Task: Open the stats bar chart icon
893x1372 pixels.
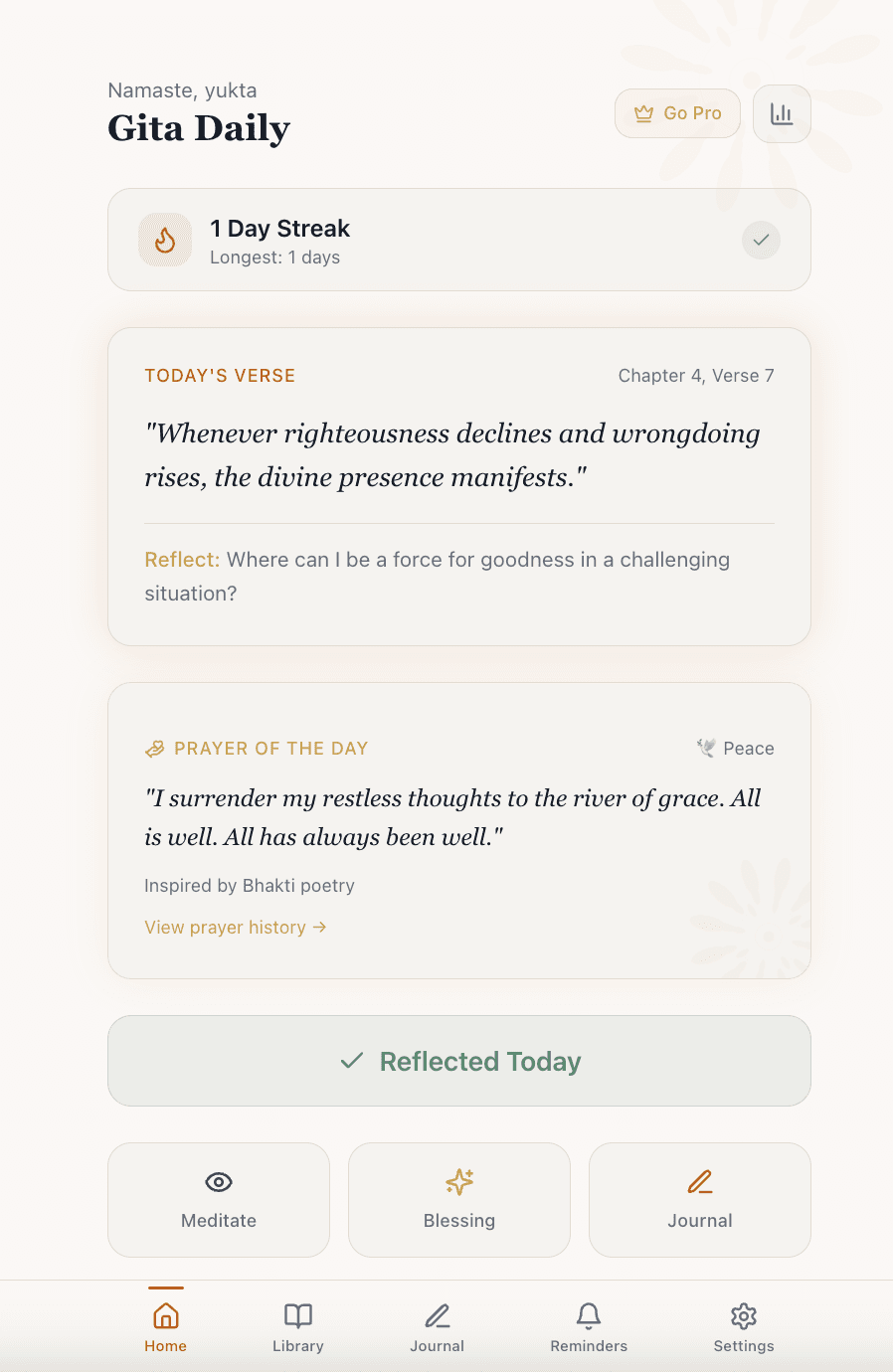Action: click(782, 113)
